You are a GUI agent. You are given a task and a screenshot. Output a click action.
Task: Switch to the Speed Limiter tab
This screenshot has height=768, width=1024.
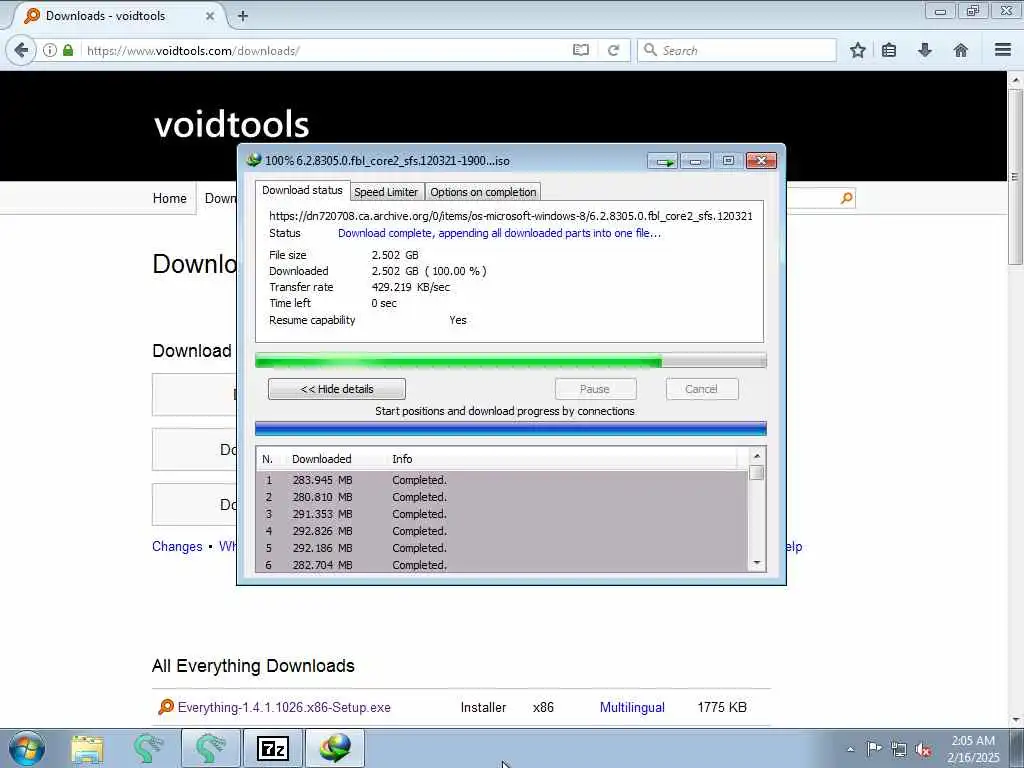[x=386, y=192]
